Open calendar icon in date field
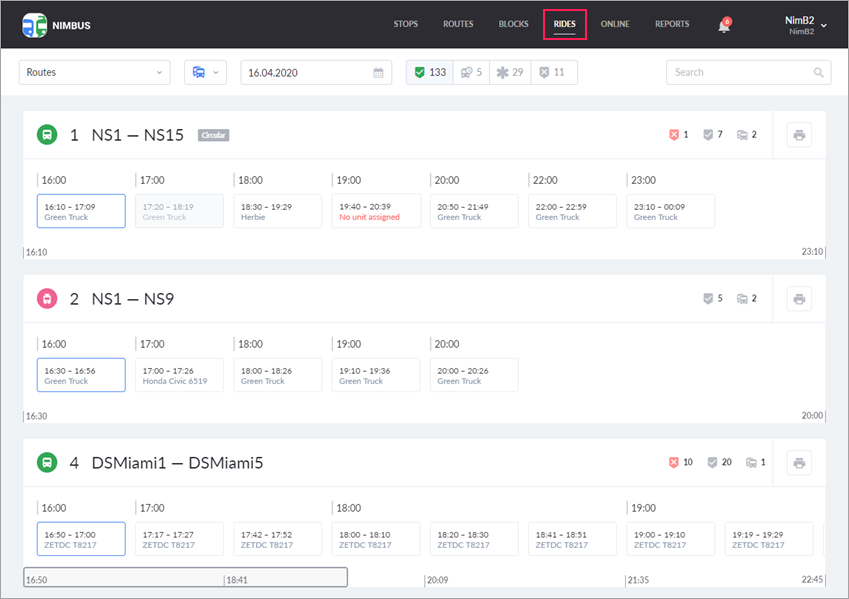The height and width of the screenshot is (599, 849). pos(378,73)
